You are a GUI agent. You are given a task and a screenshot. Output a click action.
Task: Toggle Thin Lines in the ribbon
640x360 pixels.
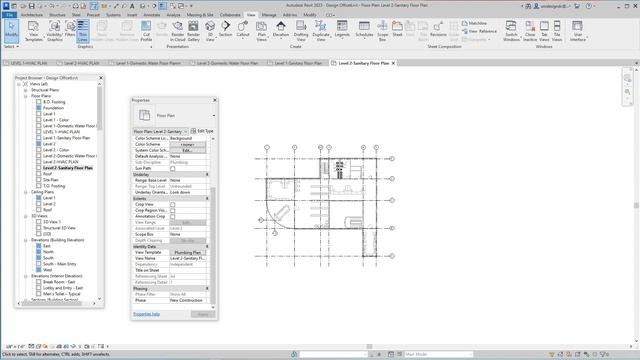pos(83,31)
